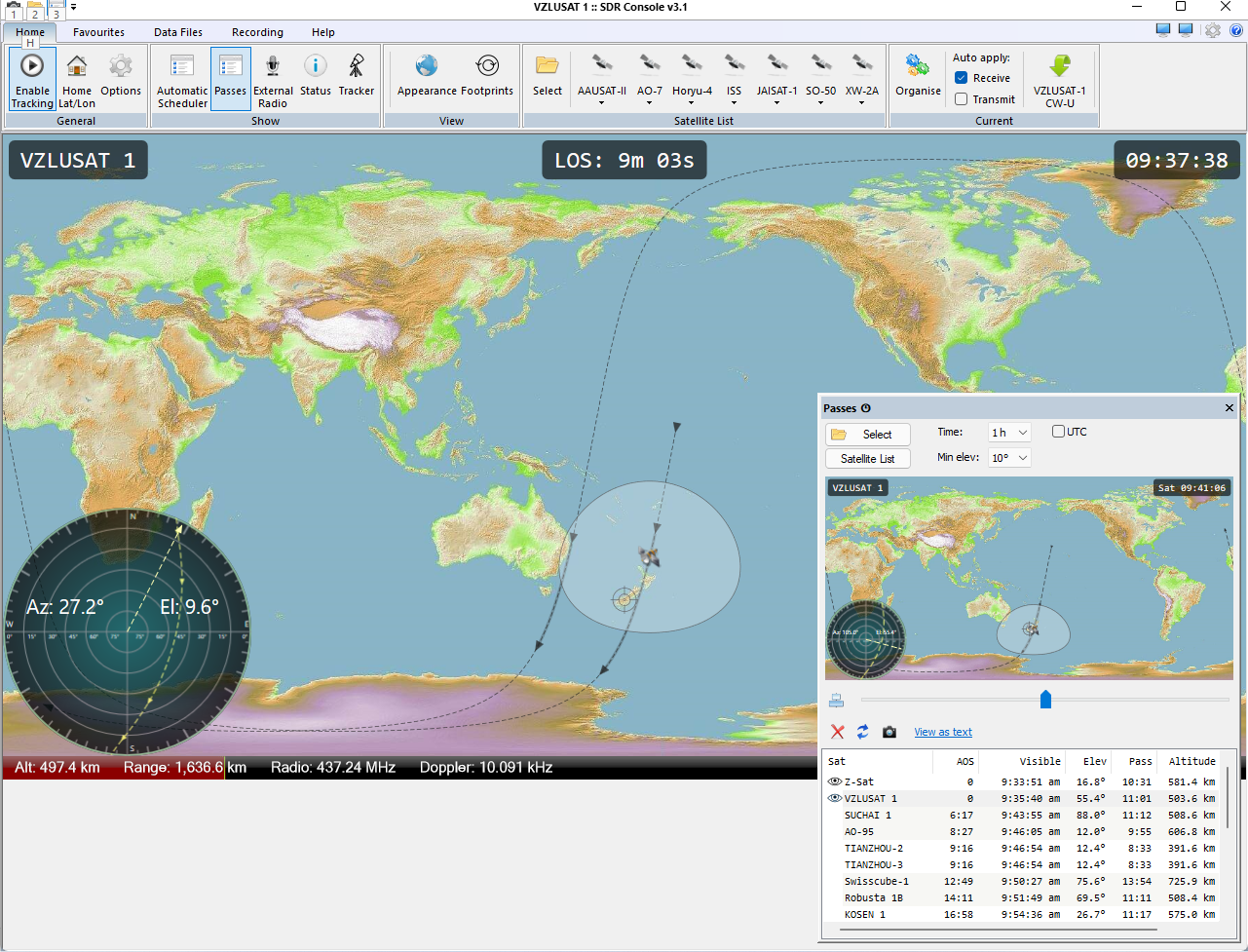1248x952 pixels.
Task: Click the red X delete icon in Passes
Action: [x=837, y=732]
